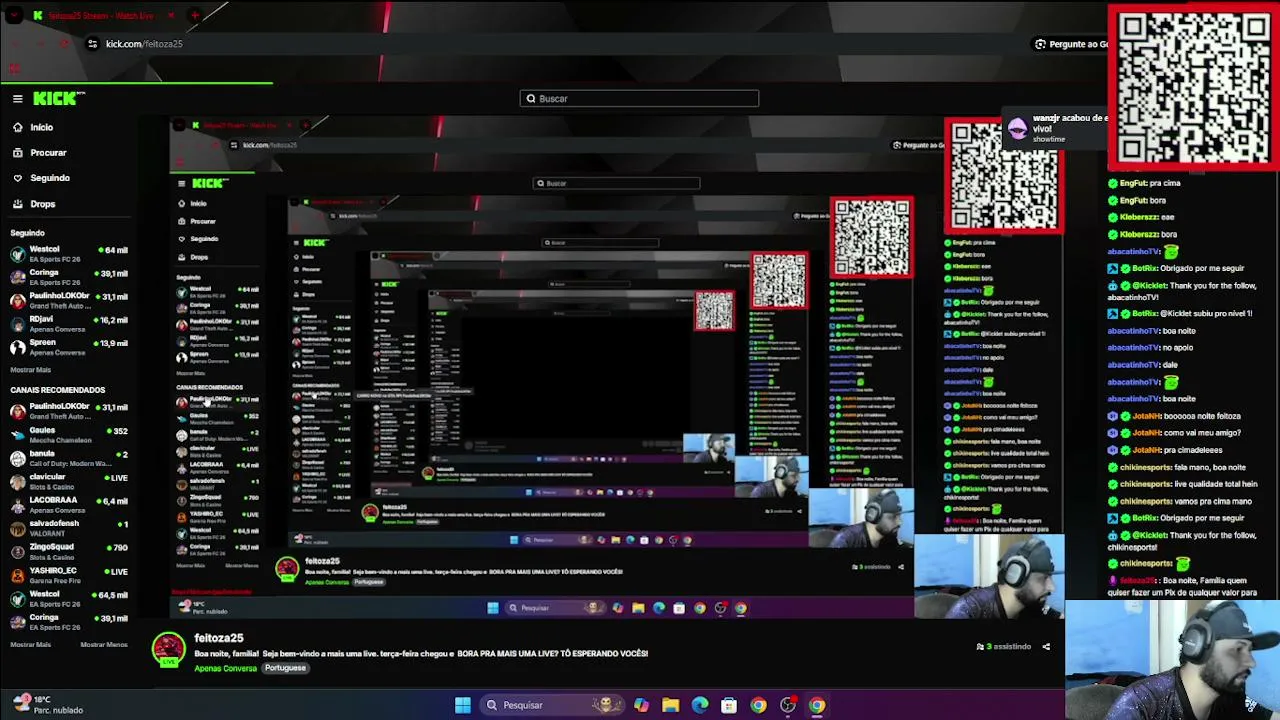Click the kick.com/feitoza25 address bar

pos(144,44)
